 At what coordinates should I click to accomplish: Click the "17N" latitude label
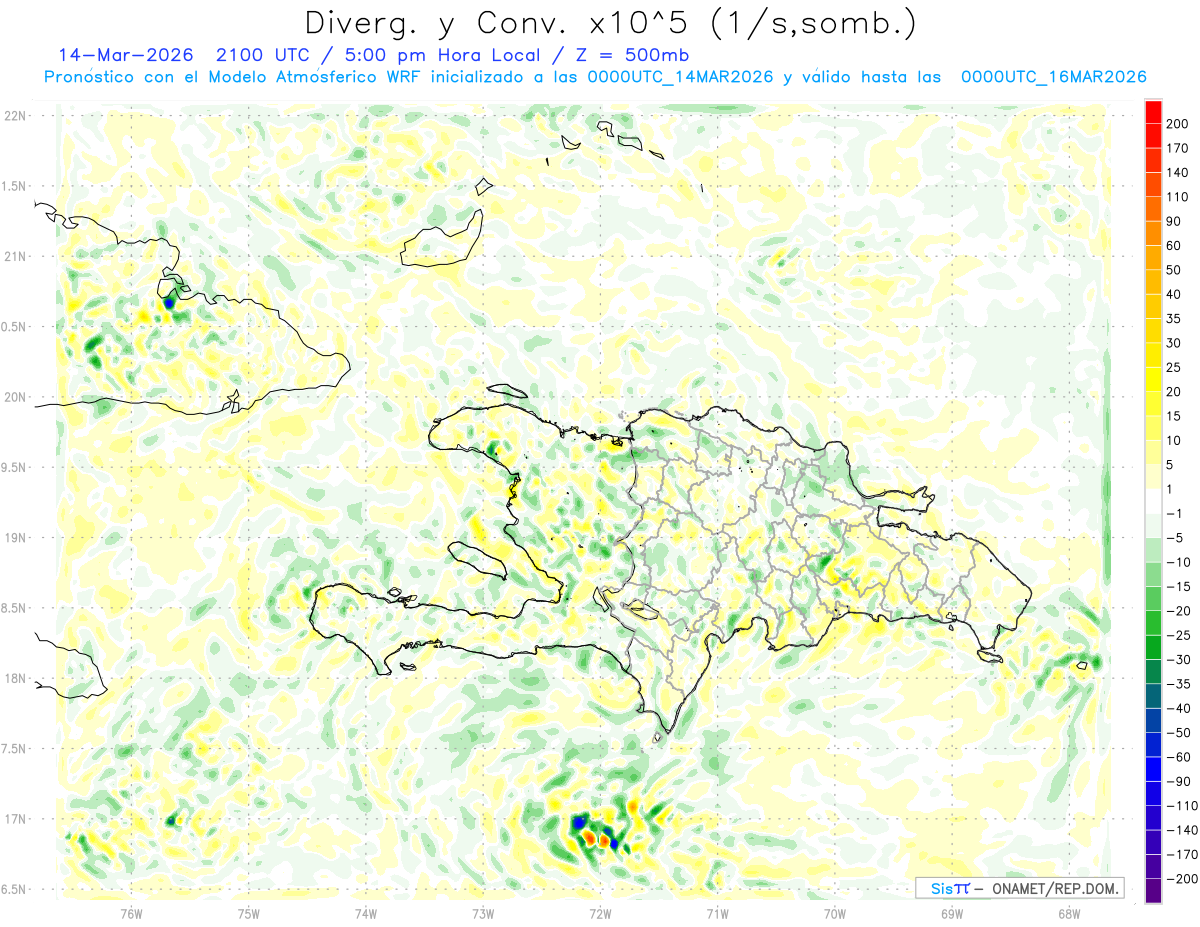point(15,820)
